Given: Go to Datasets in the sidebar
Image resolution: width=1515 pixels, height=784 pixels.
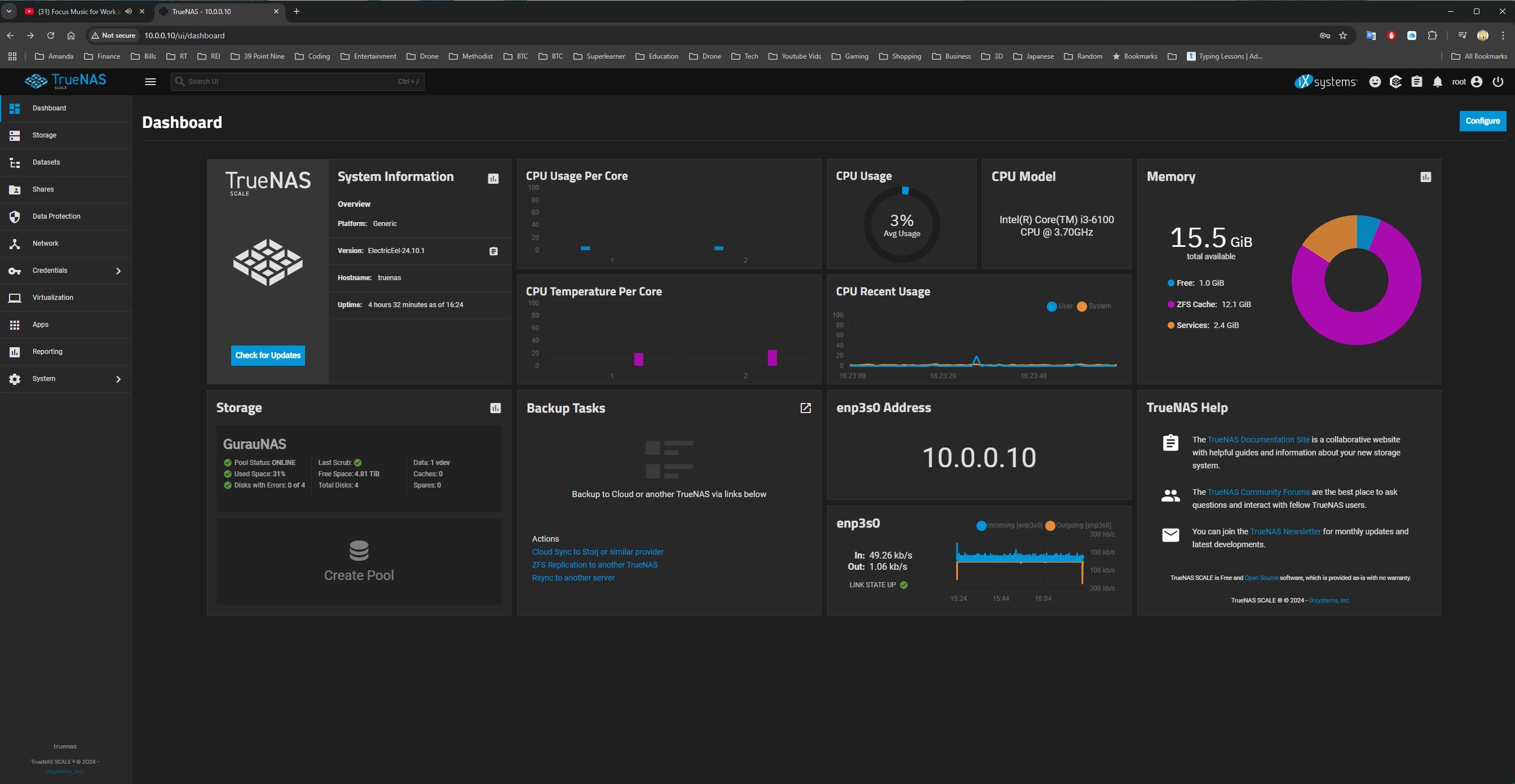Looking at the screenshot, I should point(46,162).
